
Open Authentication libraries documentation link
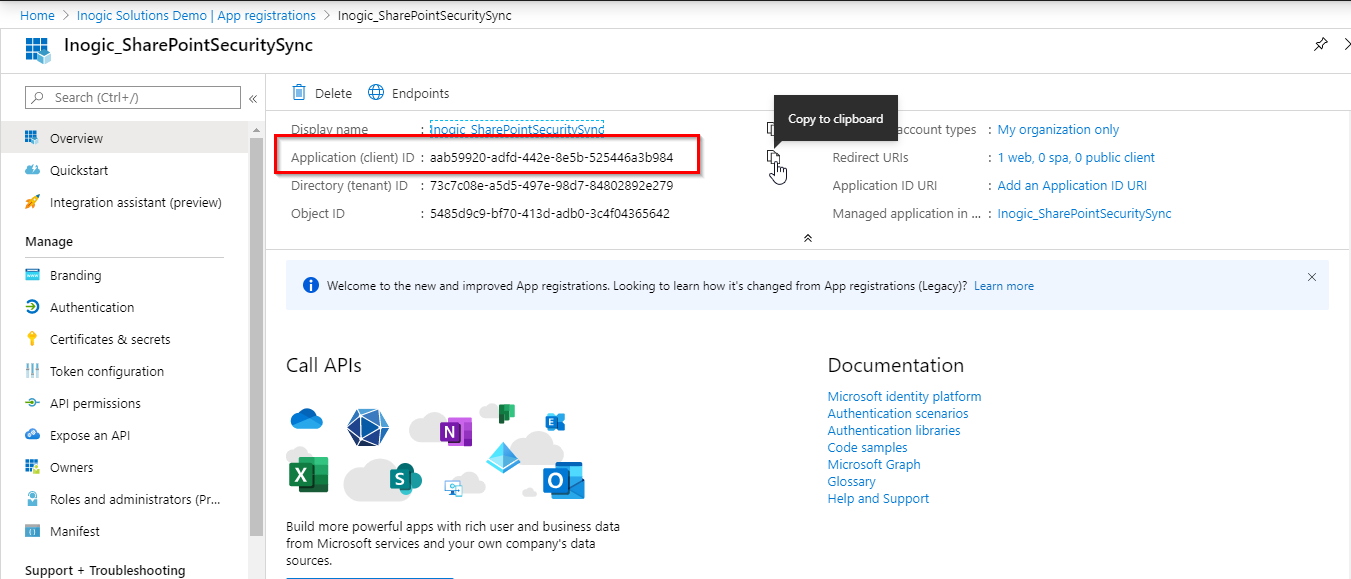click(x=894, y=430)
